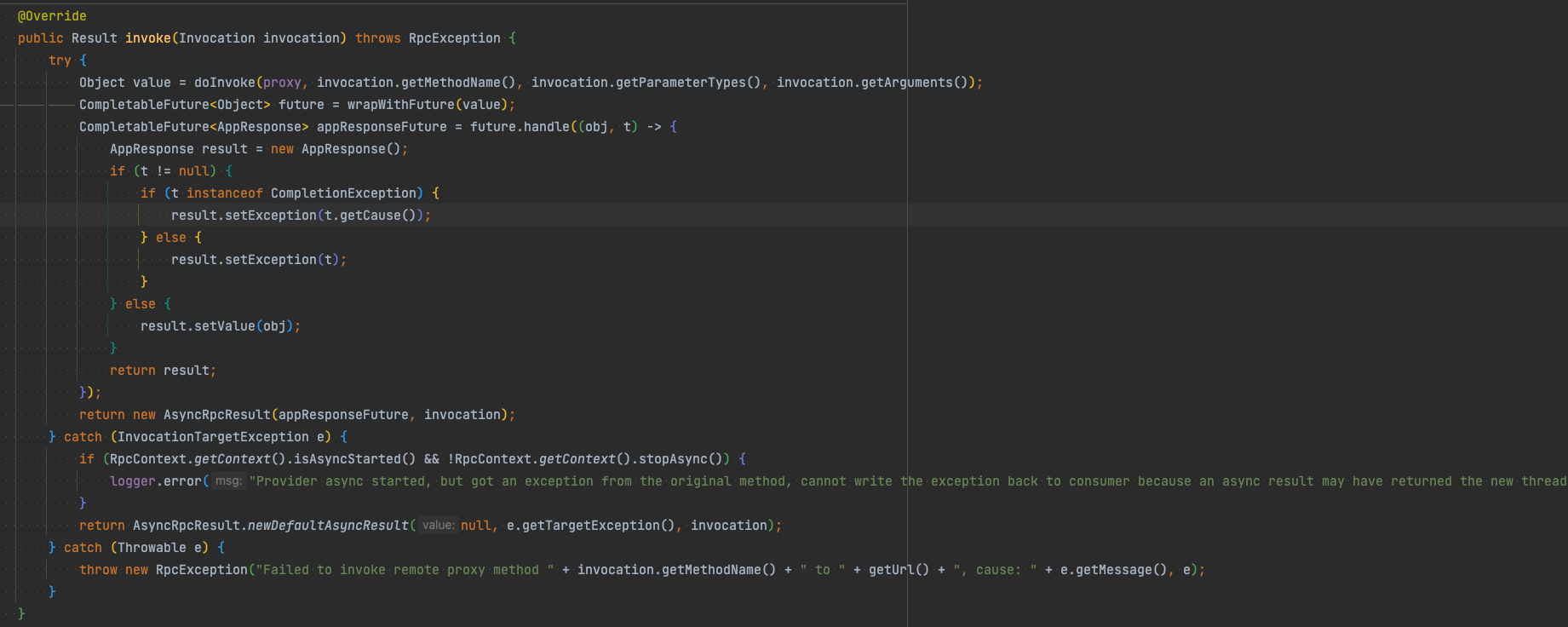Click Throwable in the catch clause
This screenshot has width=1568, height=627.
pyautogui.click(x=152, y=548)
